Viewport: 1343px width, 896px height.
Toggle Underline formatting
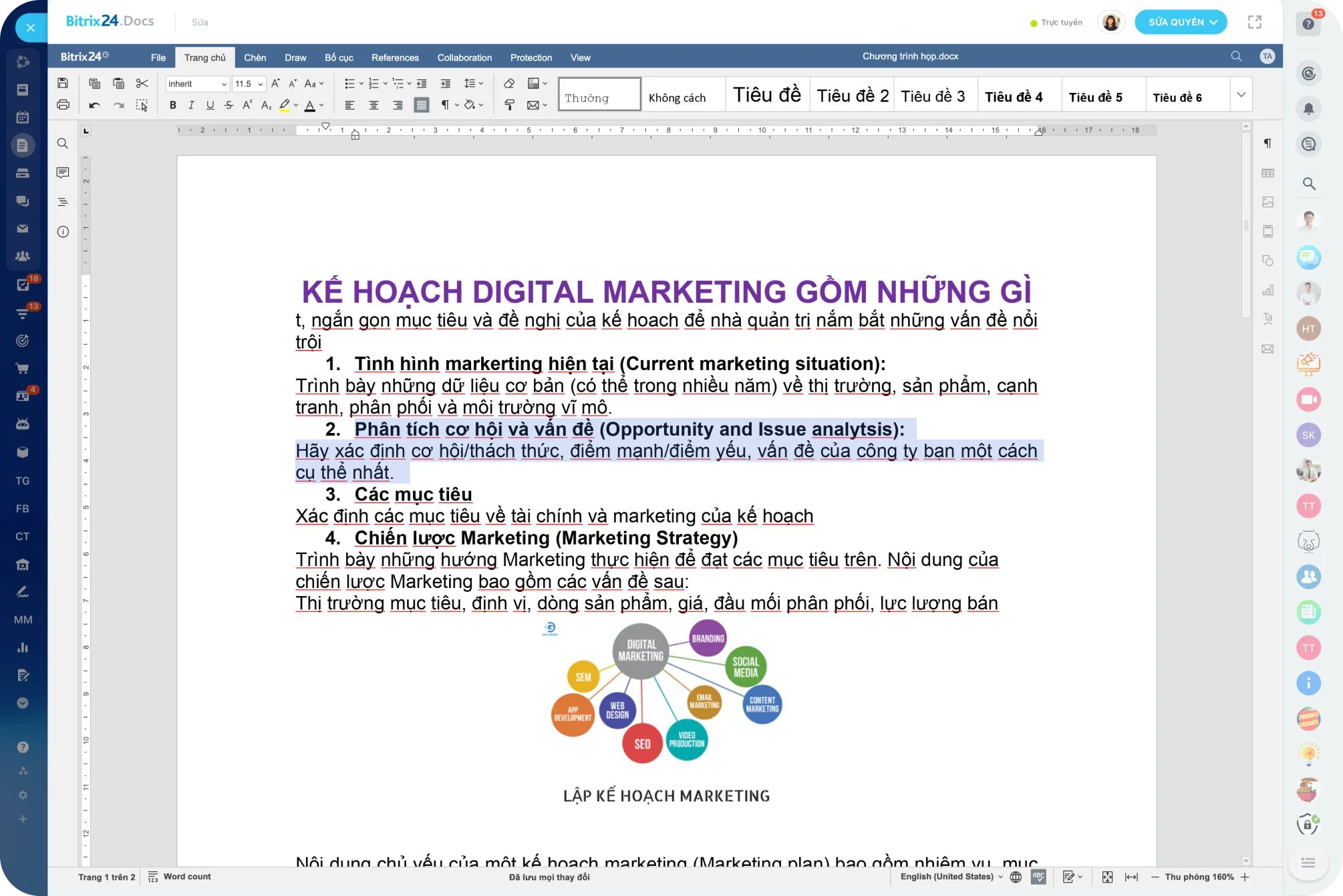(210, 105)
